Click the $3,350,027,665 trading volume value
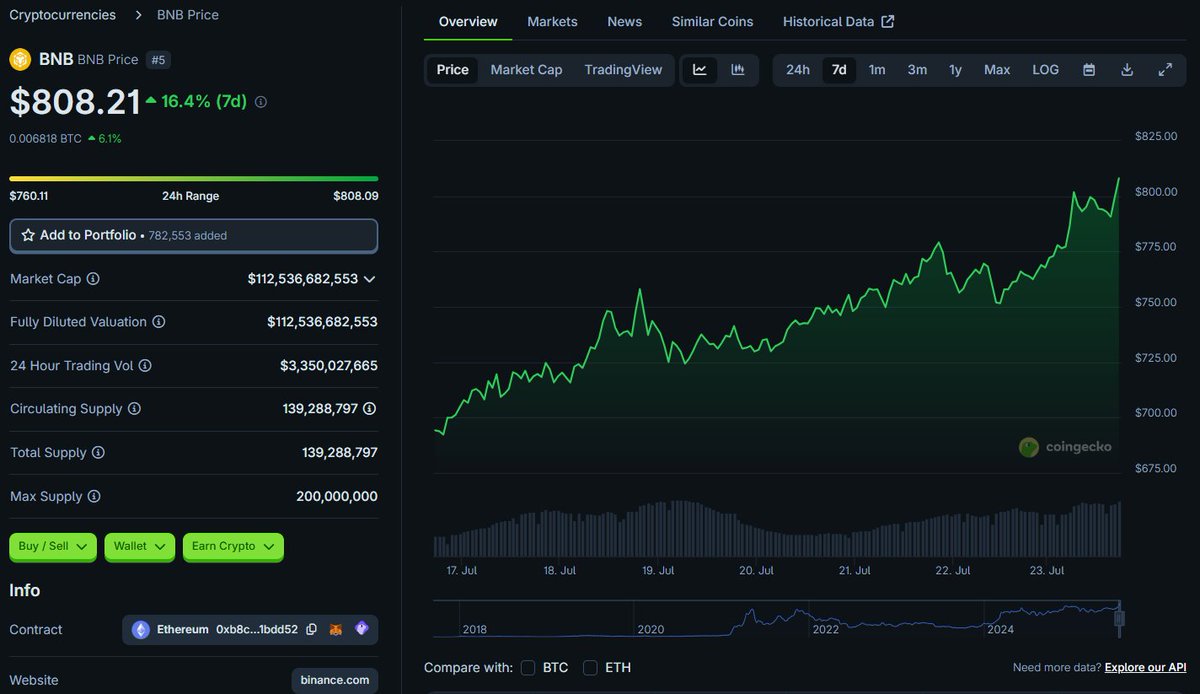The image size is (1200, 694). [329, 366]
